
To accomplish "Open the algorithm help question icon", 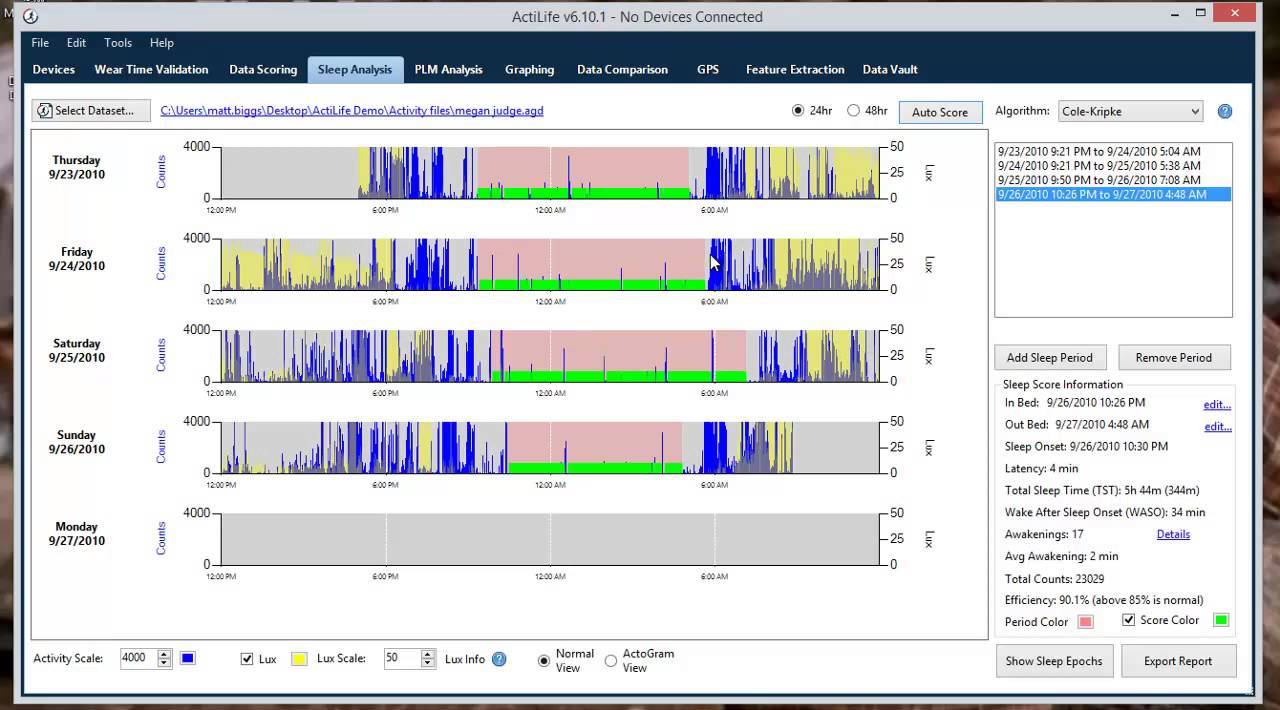I will coord(1224,111).
